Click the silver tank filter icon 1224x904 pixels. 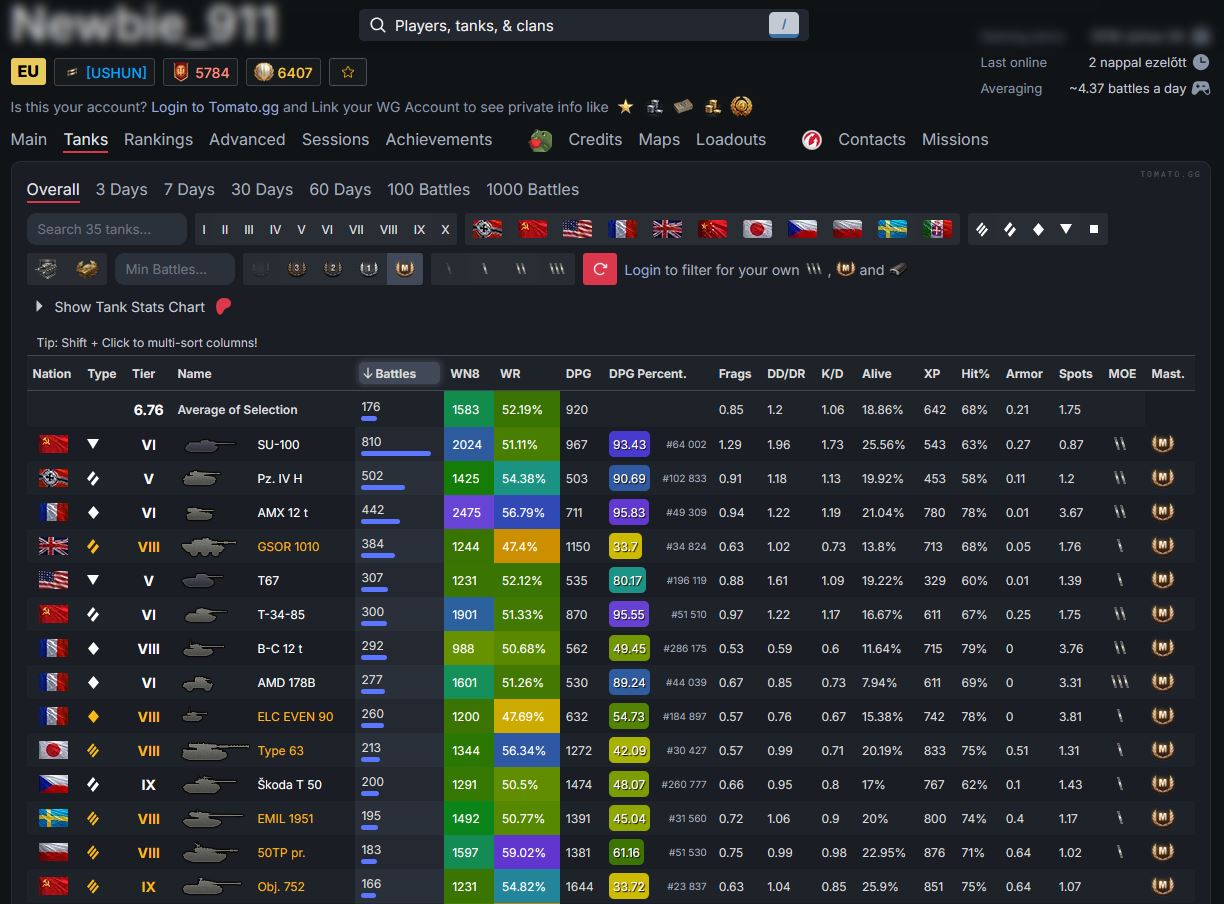tap(47, 269)
